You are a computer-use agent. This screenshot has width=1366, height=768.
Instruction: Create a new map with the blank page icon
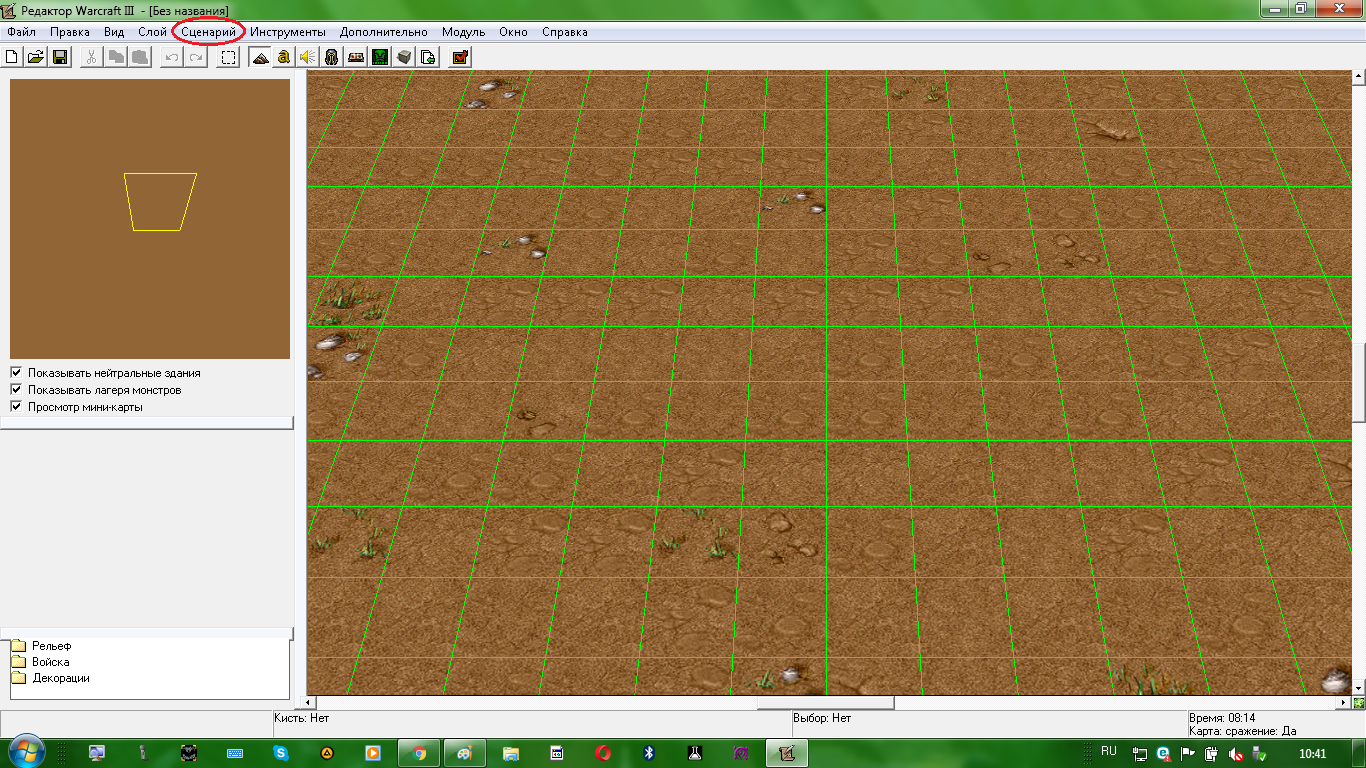pos(13,57)
